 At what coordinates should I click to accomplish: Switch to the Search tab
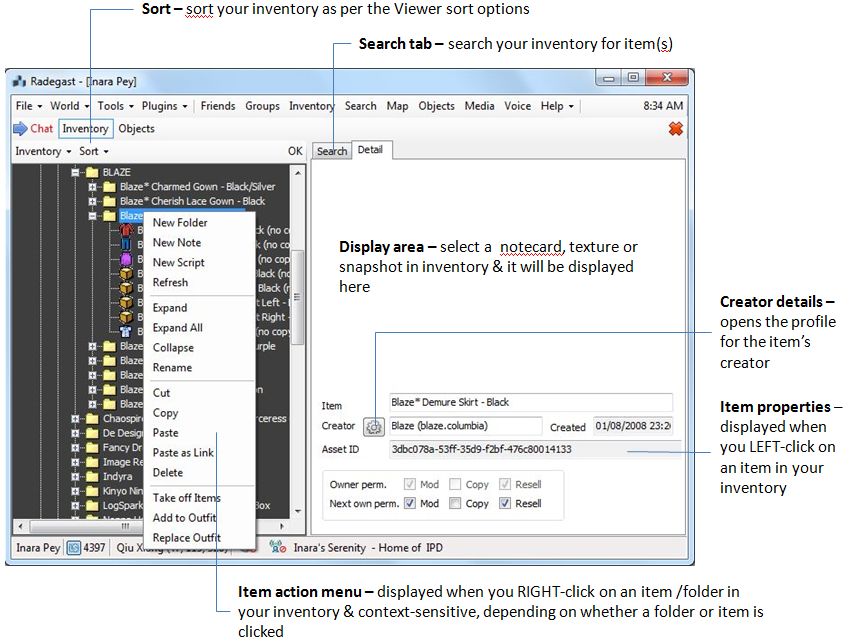click(x=332, y=152)
